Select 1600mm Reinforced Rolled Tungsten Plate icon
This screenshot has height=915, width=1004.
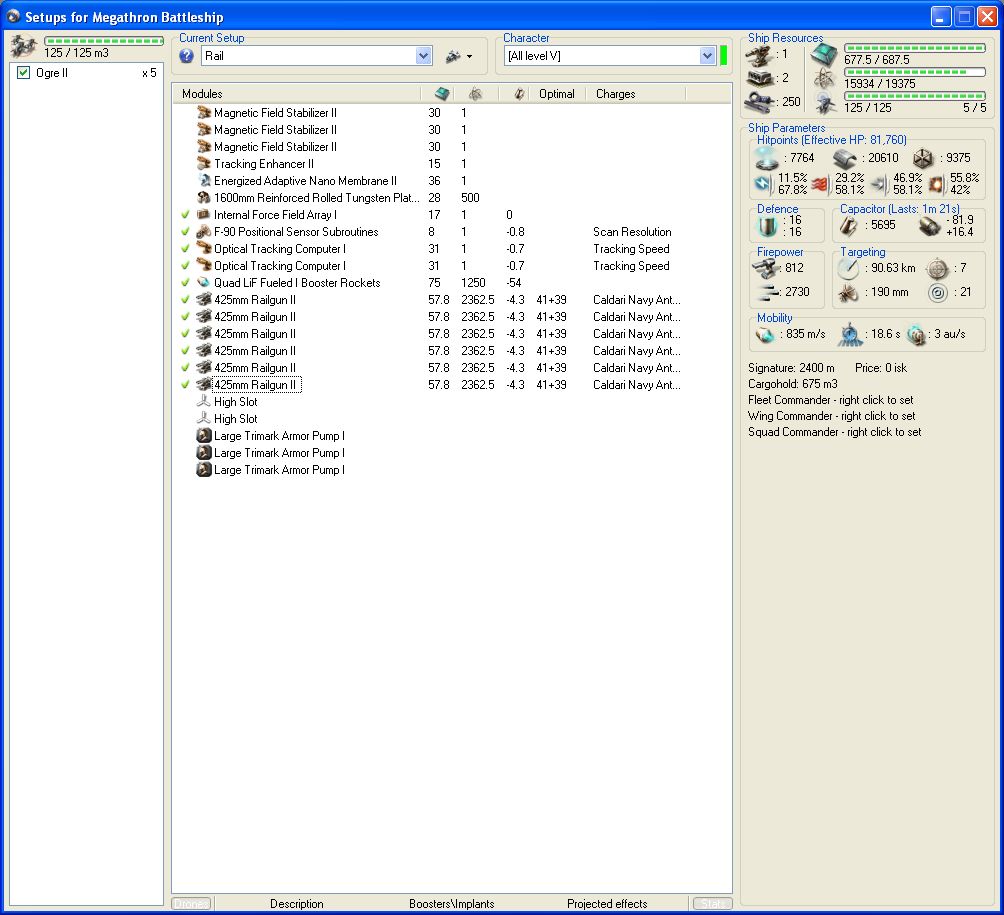point(204,197)
